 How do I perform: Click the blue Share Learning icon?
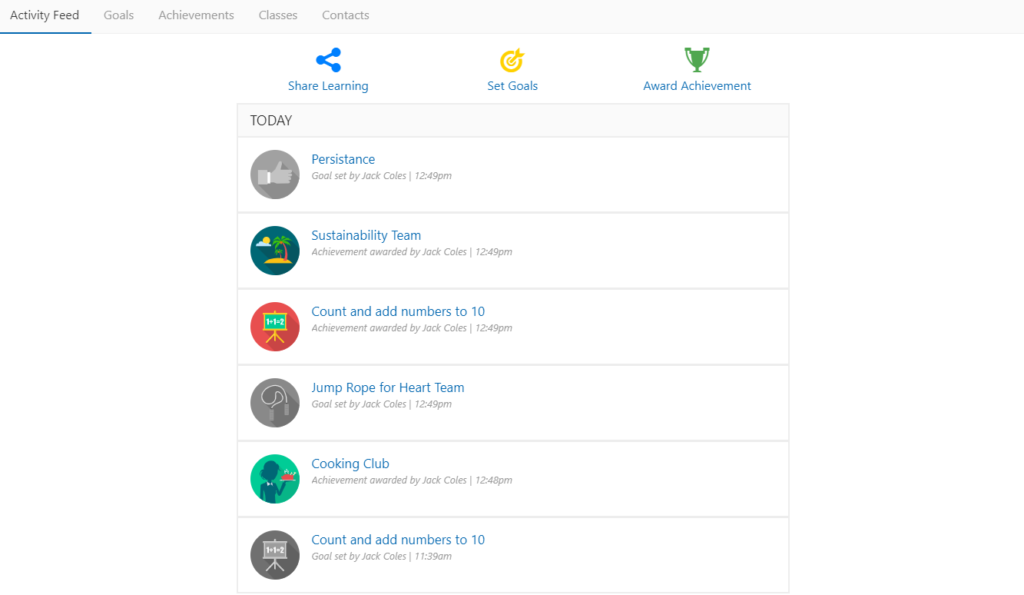pyautogui.click(x=328, y=60)
